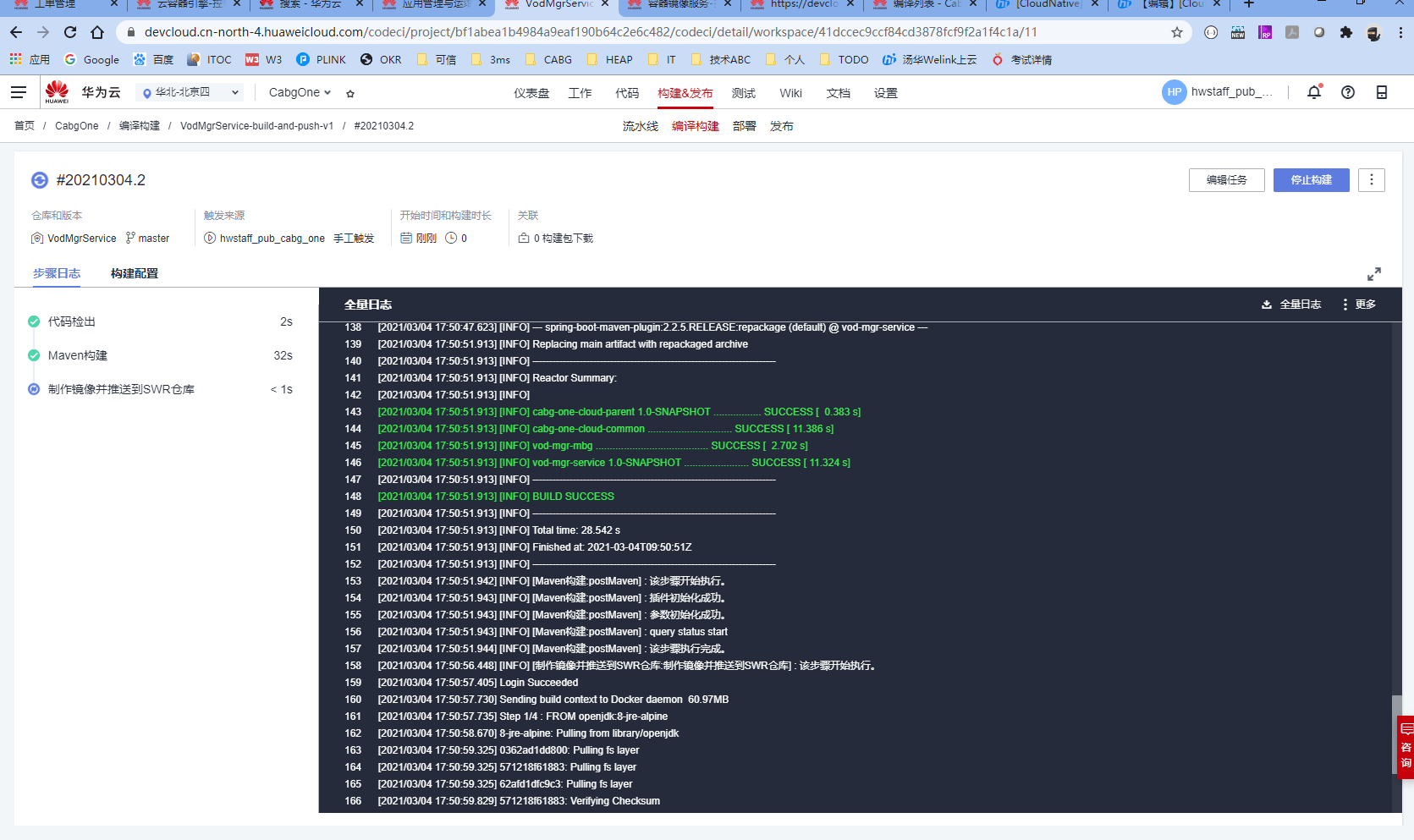Image resolution: width=1414 pixels, height=840 pixels.
Task: Open the 技术ABC bookmarks folder
Action: pyautogui.click(x=721, y=60)
